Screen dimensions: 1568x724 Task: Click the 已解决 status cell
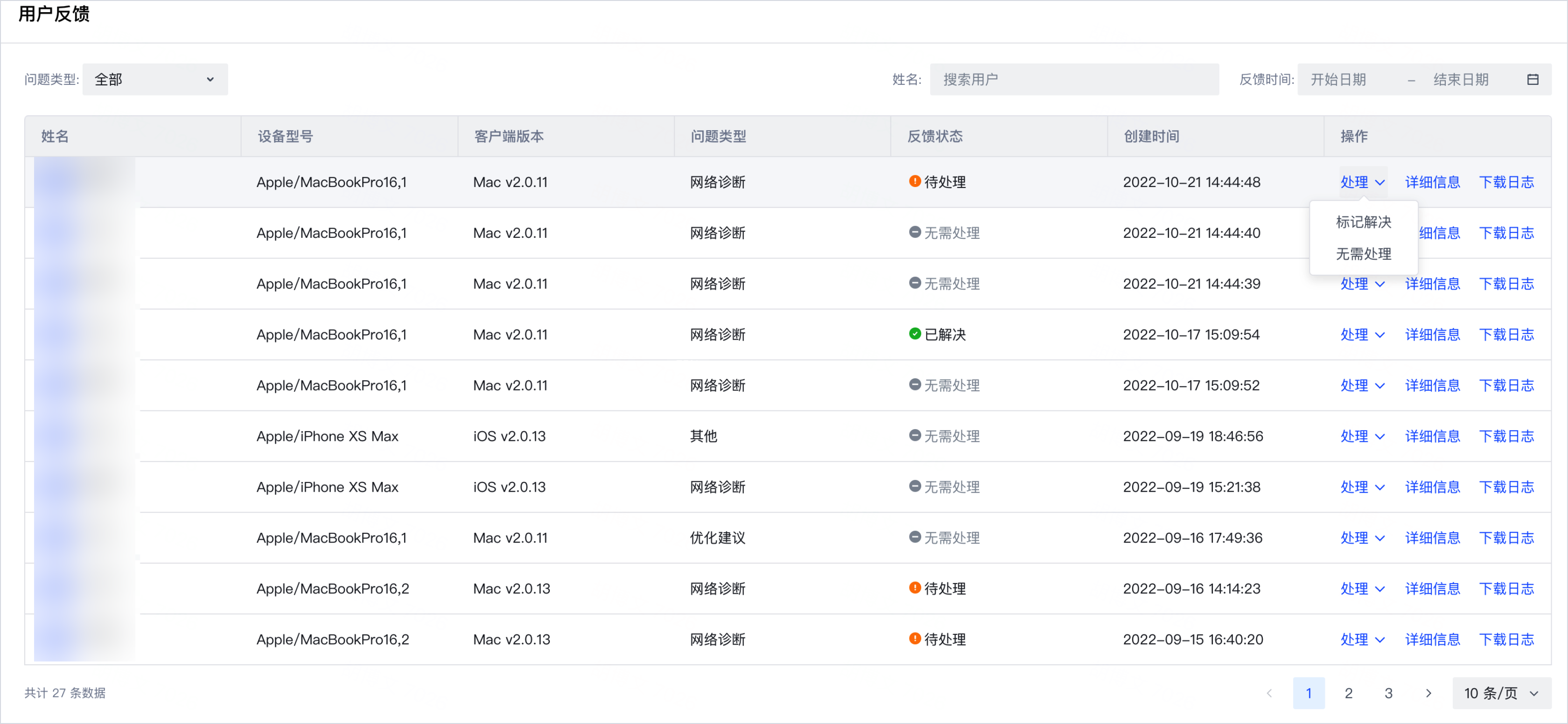coord(938,334)
